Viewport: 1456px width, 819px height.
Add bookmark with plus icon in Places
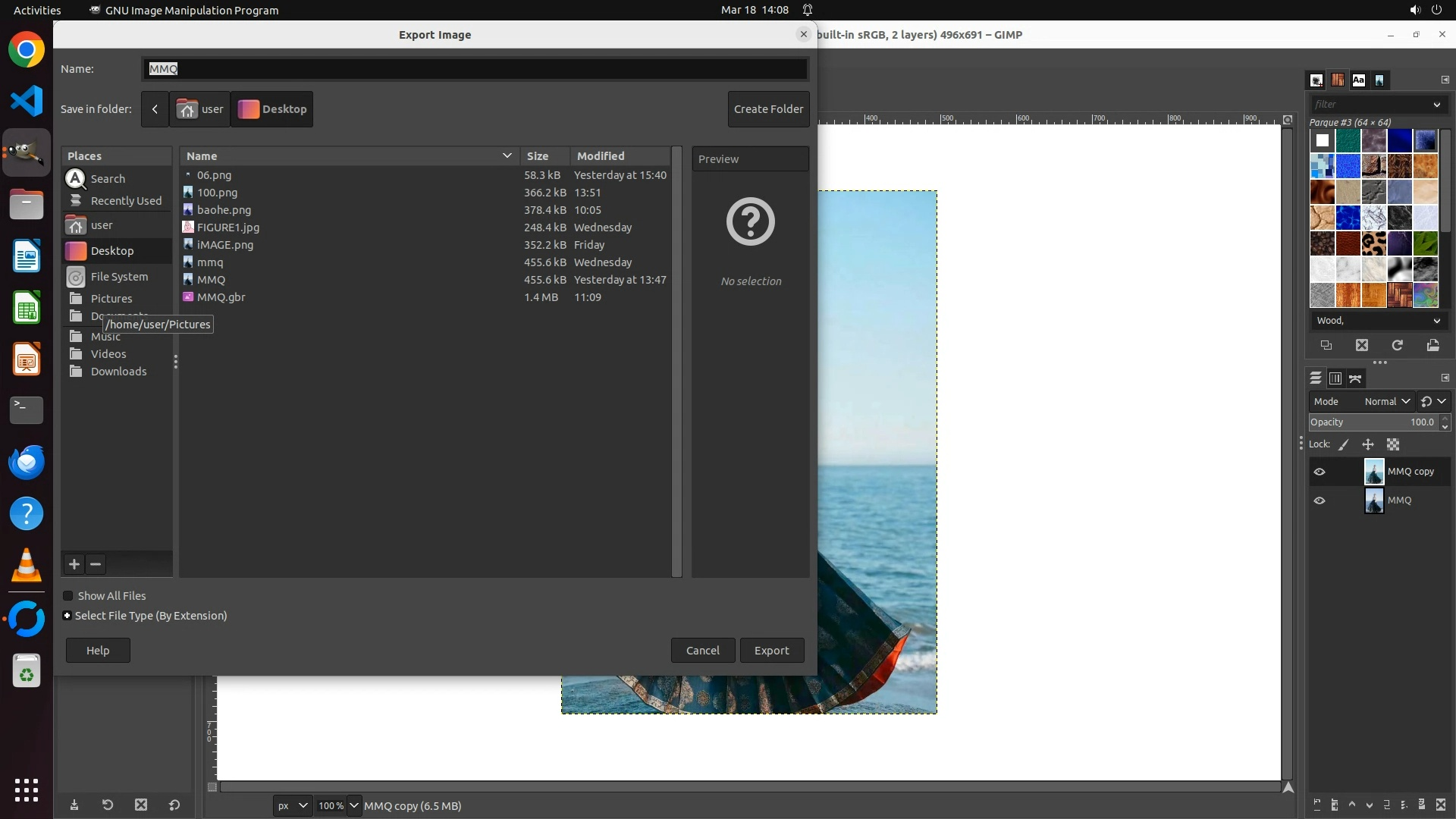tap(74, 564)
